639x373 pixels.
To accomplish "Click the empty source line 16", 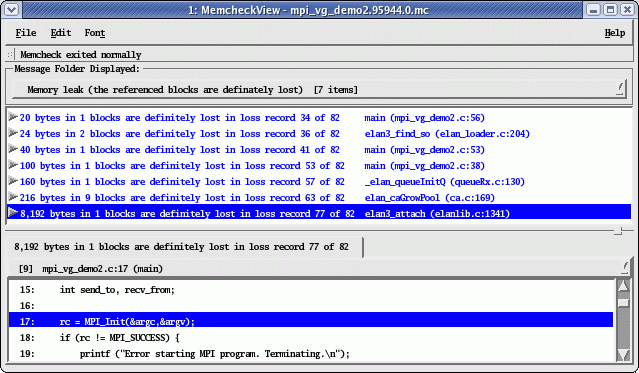I will 311,306.
